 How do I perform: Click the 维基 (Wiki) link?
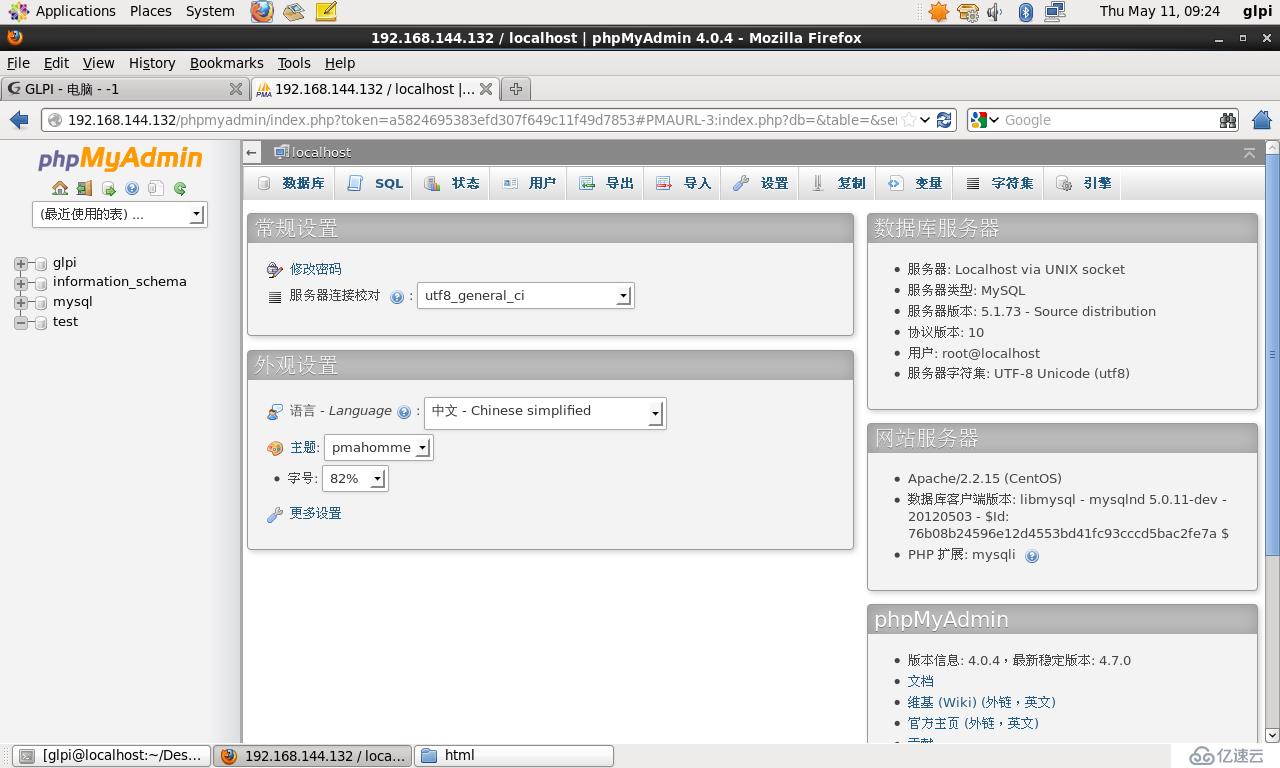click(x=981, y=702)
